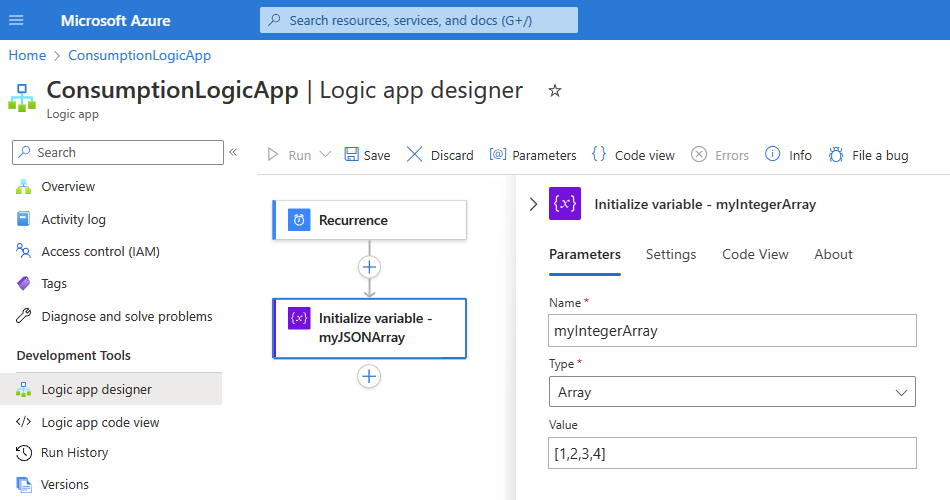The width and height of the screenshot is (950, 500).
Task: Open the Type dropdown set to Array
Action: click(x=732, y=392)
